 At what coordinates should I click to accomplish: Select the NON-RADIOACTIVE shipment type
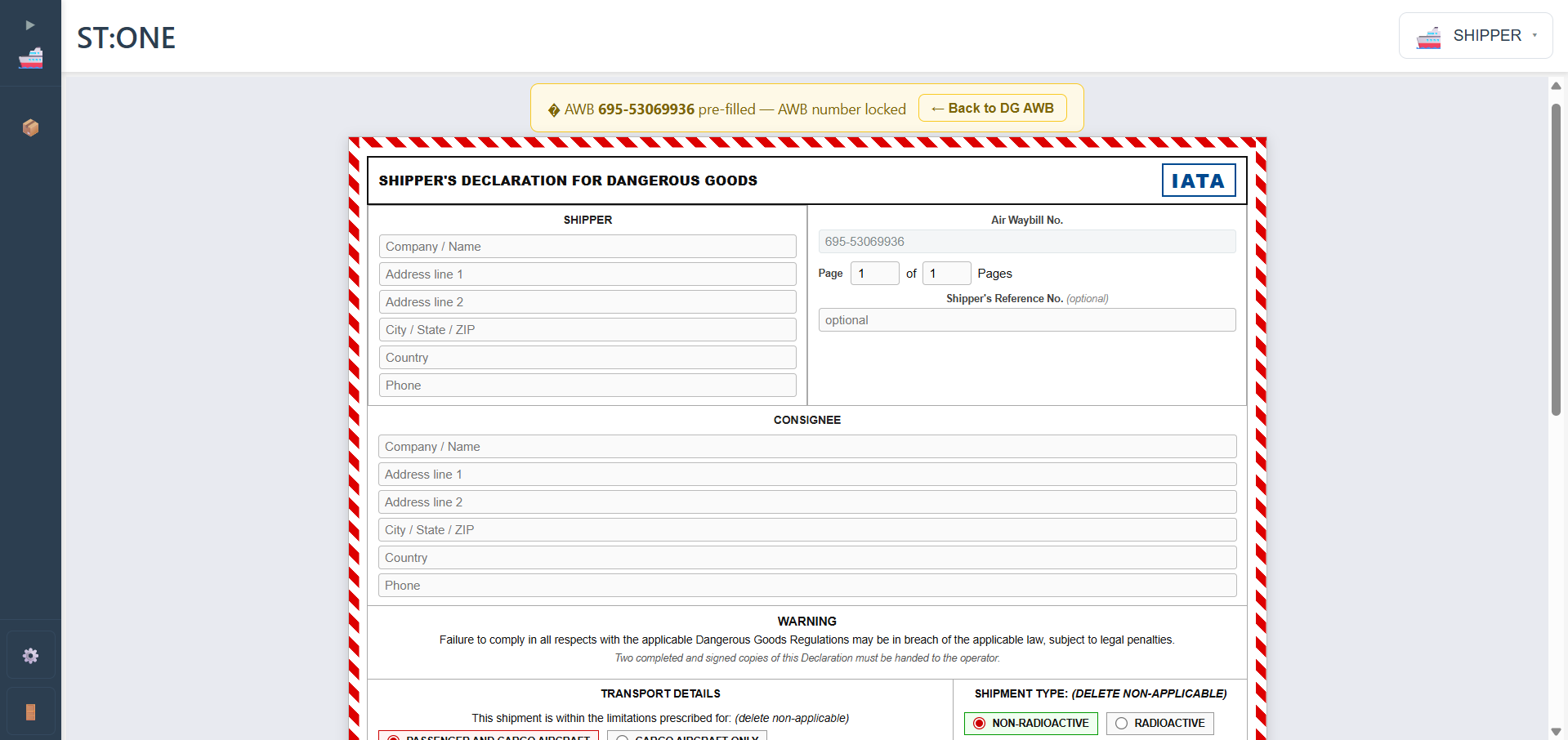coord(1031,723)
